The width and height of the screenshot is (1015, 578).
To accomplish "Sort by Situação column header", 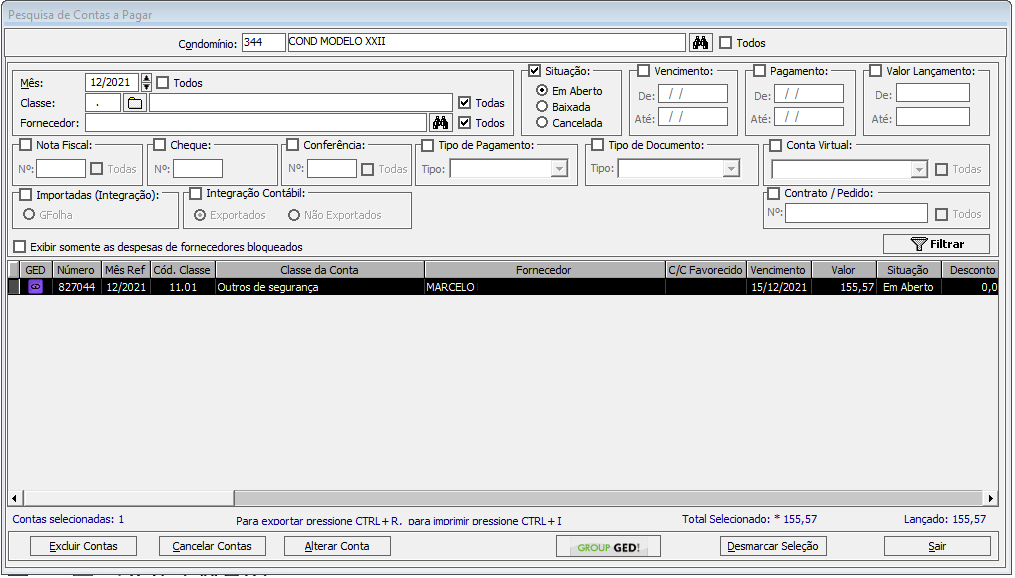I will 908,270.
